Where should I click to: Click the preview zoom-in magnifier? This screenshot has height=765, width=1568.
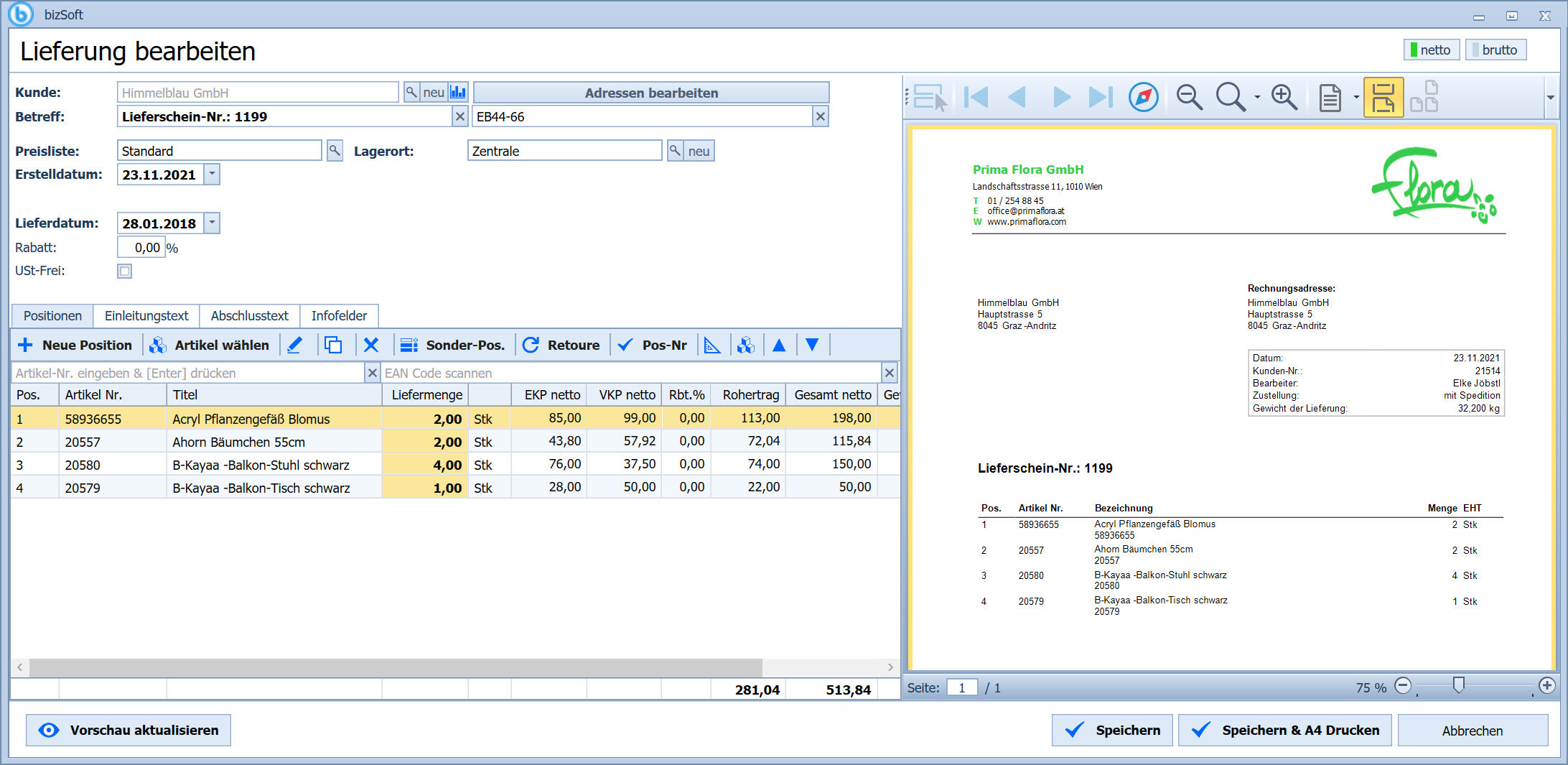click(x=1284, y=97)
